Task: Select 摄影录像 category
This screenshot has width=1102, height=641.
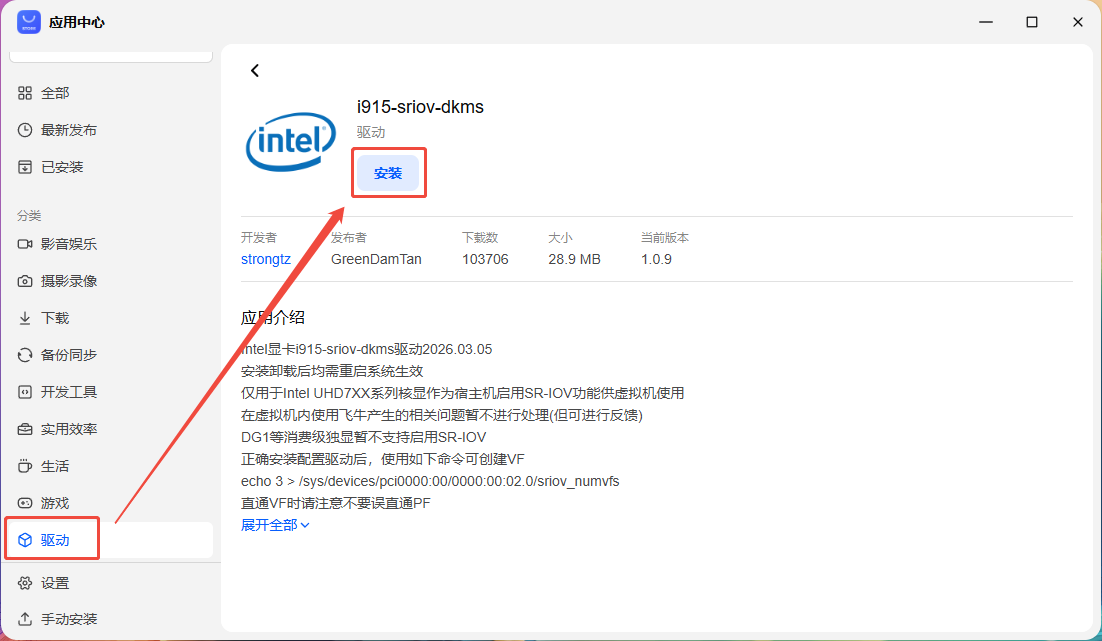Action: [111, 281]
